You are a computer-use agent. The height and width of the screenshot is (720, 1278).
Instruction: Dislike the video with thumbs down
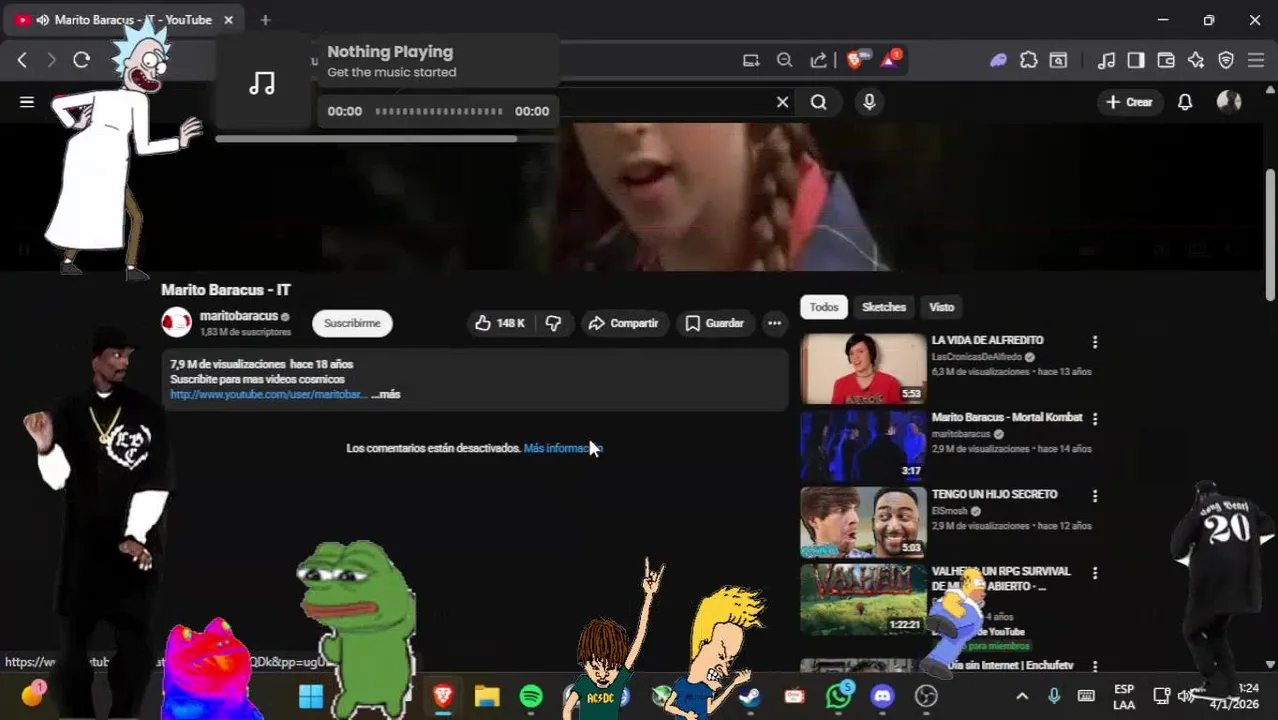point(553,323)
